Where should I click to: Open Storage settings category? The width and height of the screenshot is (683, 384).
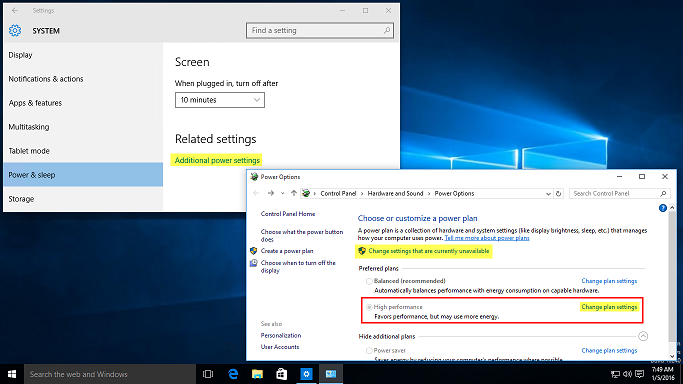(x=83, y=199)
